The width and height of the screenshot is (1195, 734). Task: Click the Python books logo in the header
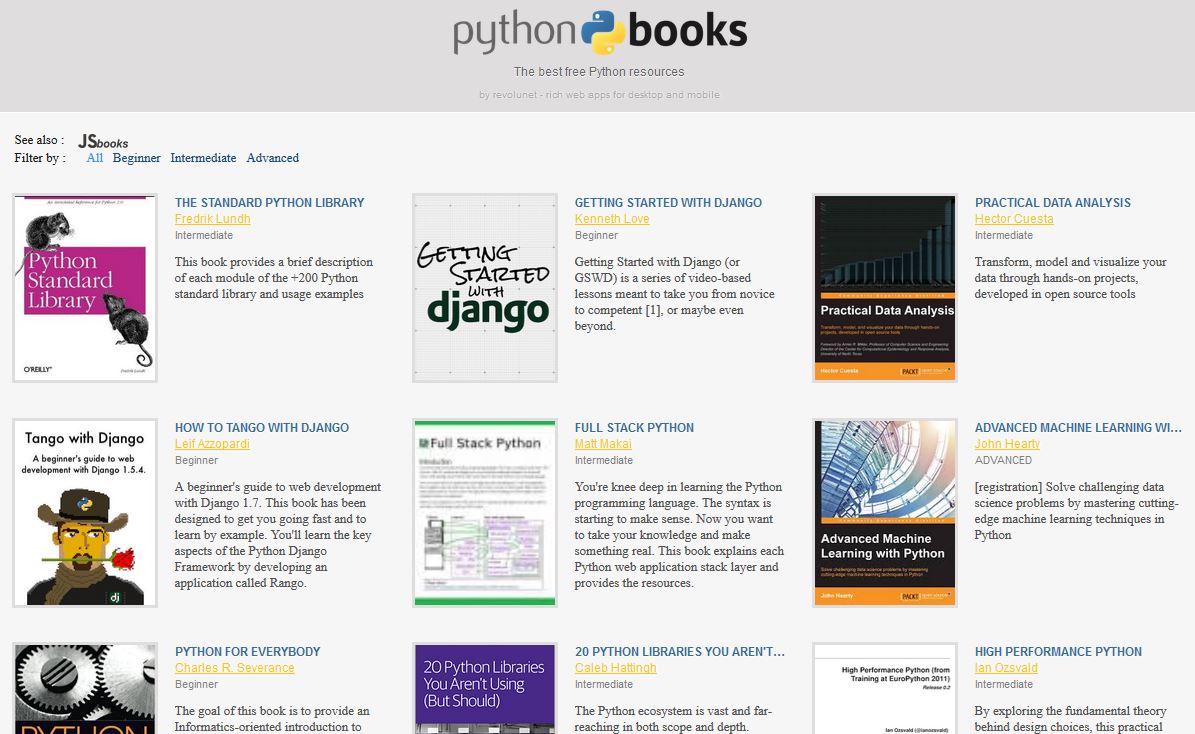pyautogui.click(x=600, y=32)
